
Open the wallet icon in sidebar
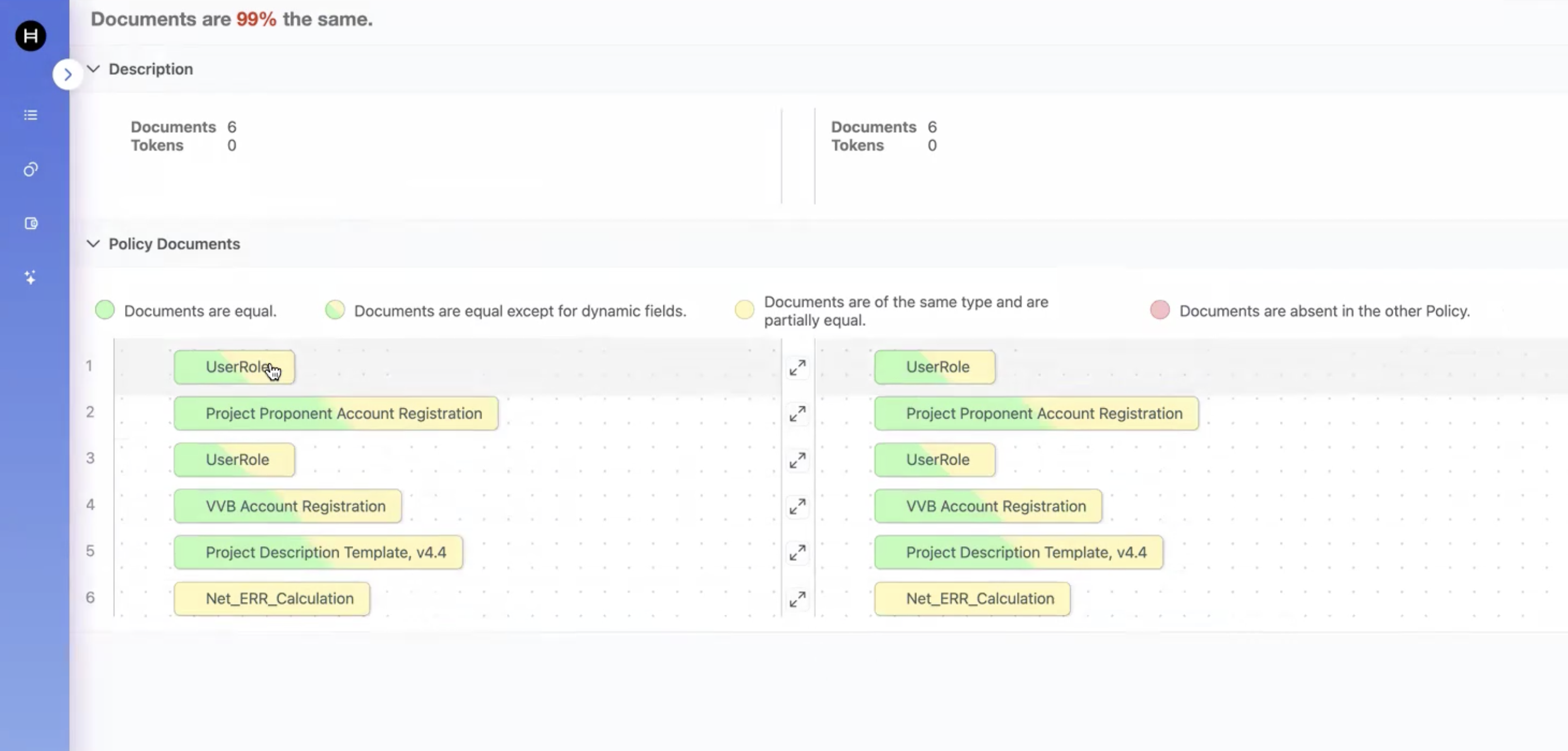coord(31,223)
